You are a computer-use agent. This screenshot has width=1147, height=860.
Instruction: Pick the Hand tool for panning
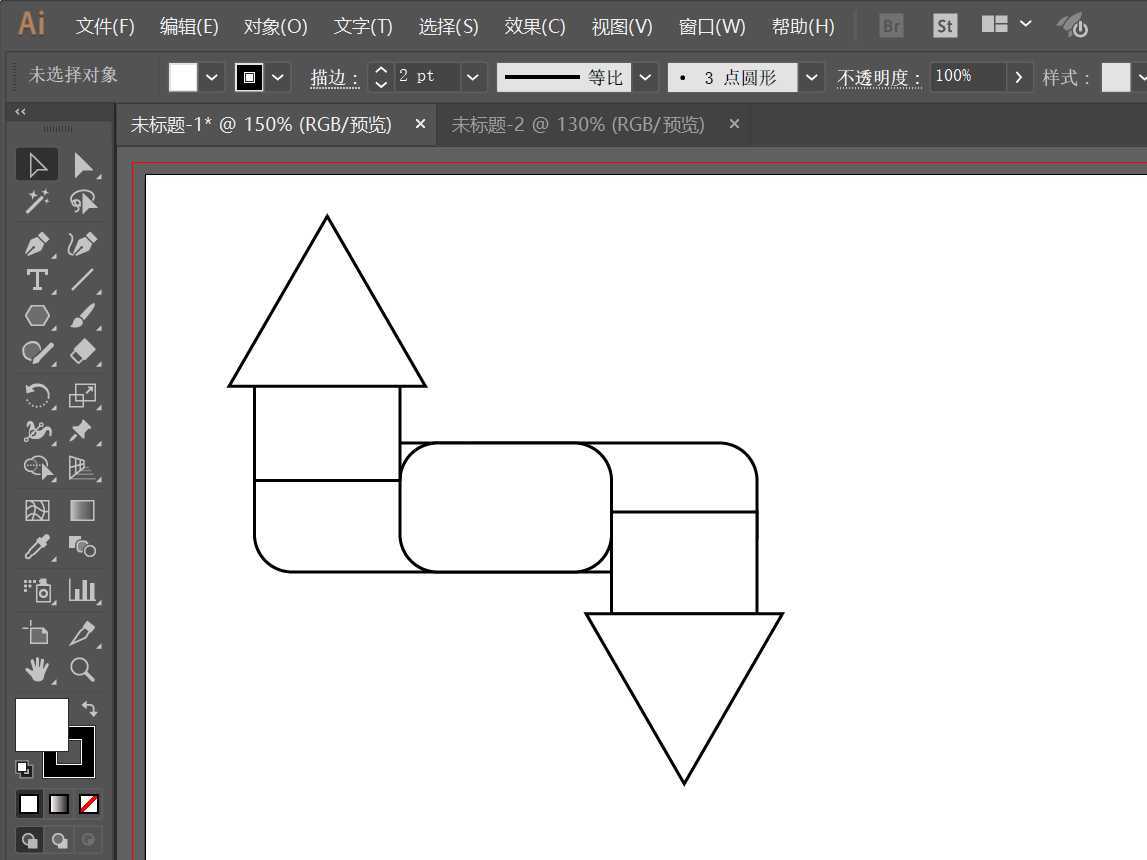point(37,670)
